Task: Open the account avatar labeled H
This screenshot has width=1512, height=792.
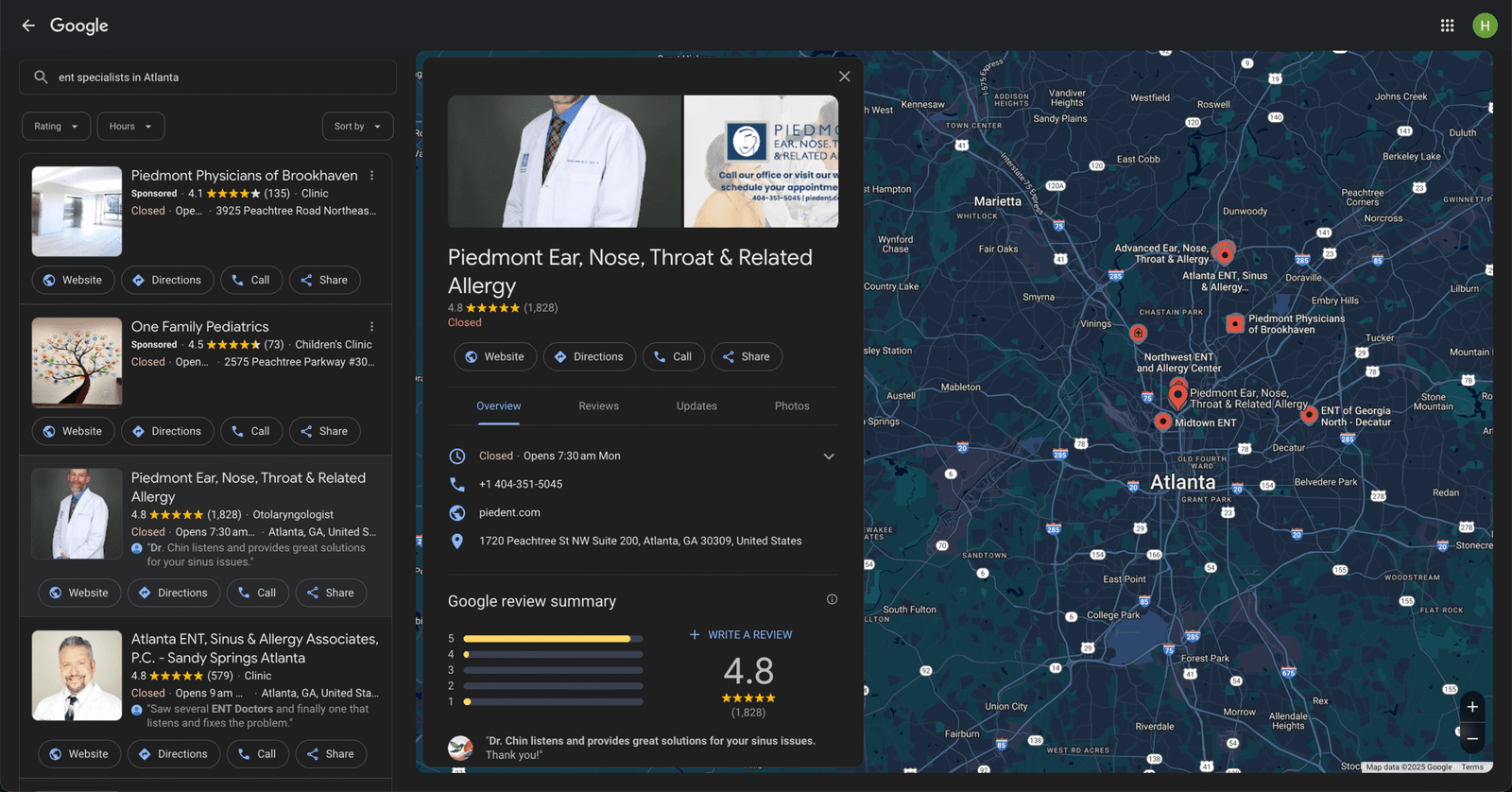Action: point(1485,26)
